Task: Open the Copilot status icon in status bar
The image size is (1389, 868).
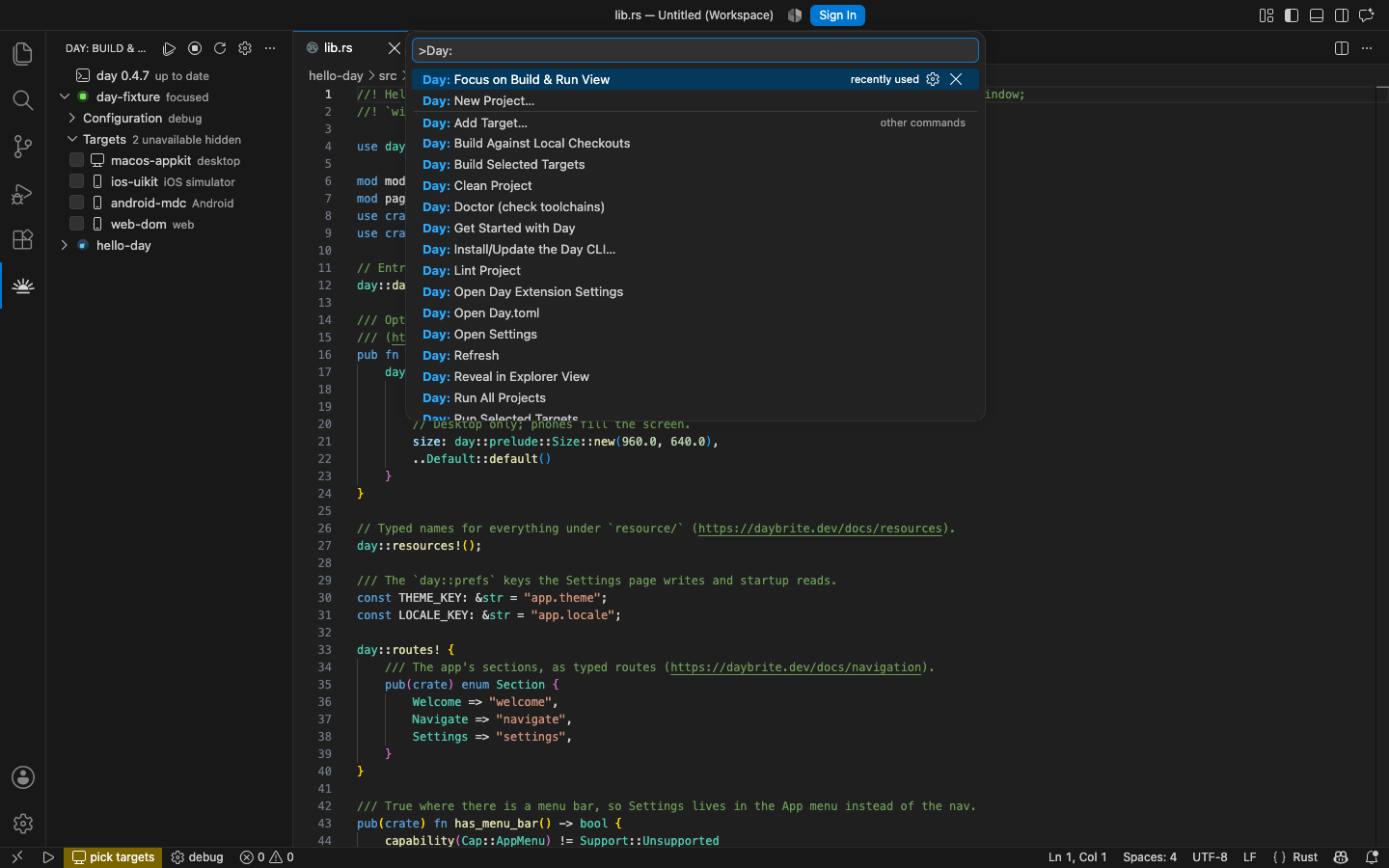Action: pos(1341,857)
